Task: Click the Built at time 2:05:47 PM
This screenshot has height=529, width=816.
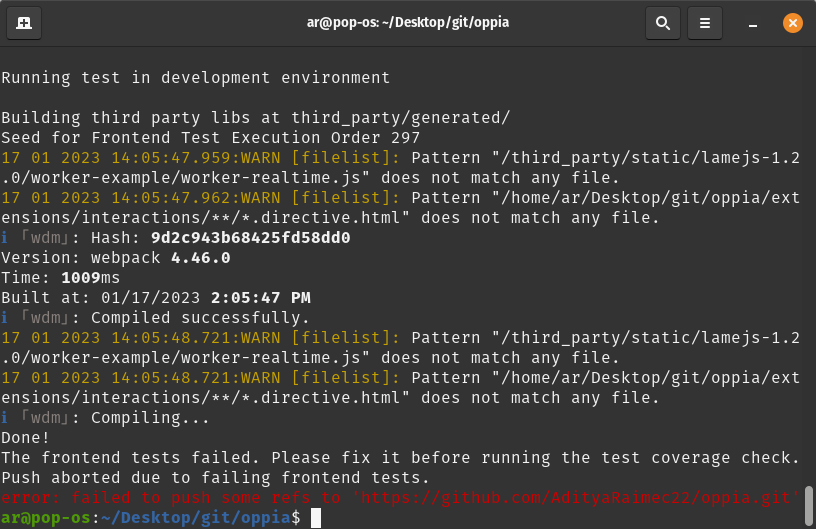Action: click(260, 298)
